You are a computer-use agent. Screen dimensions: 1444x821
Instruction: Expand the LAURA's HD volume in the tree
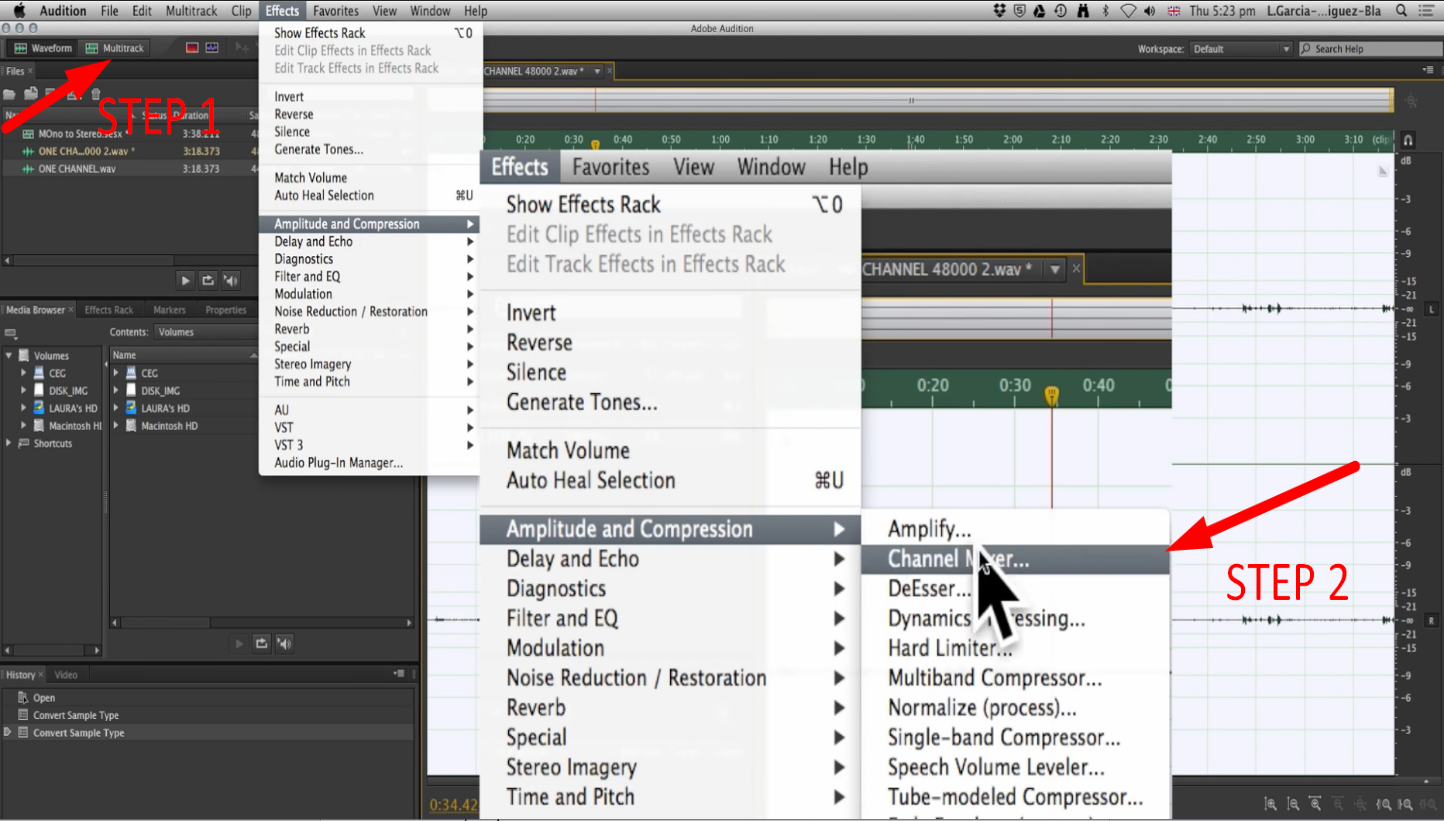[22, 407]
